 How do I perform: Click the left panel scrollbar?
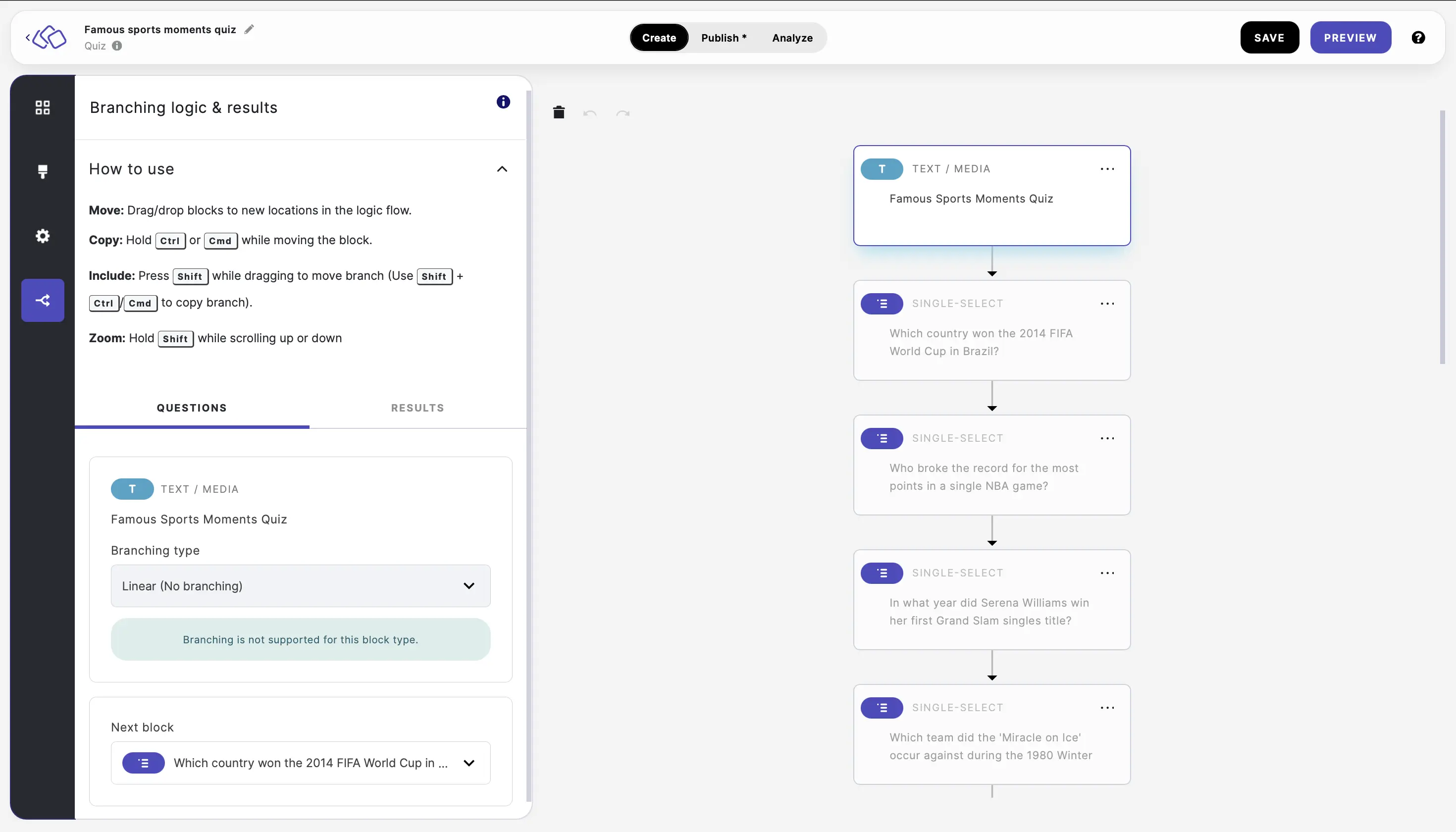528,446
